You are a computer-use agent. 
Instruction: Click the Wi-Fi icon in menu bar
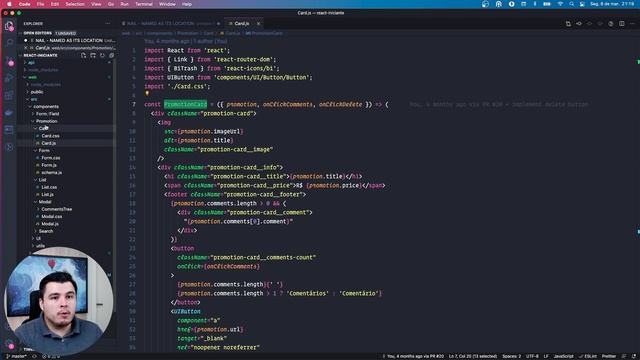560,4
